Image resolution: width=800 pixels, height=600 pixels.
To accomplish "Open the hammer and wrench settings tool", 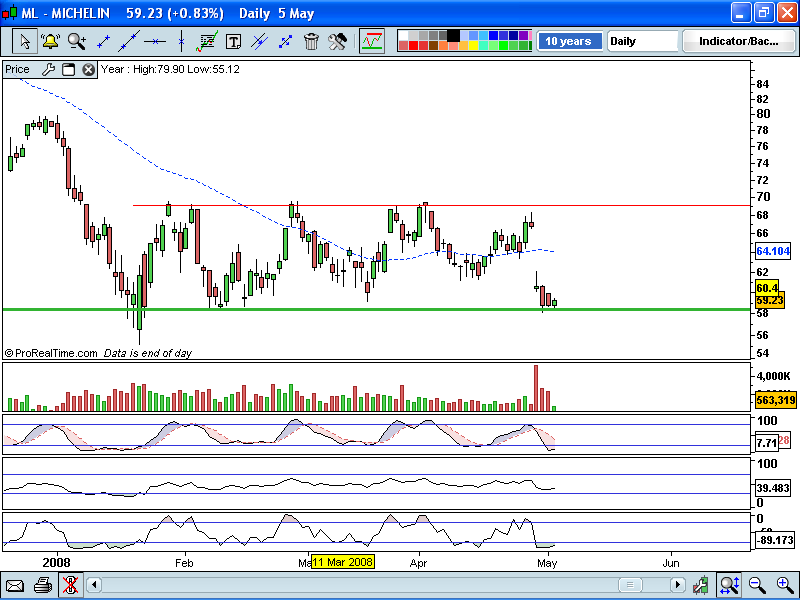I will coord(337,41).
